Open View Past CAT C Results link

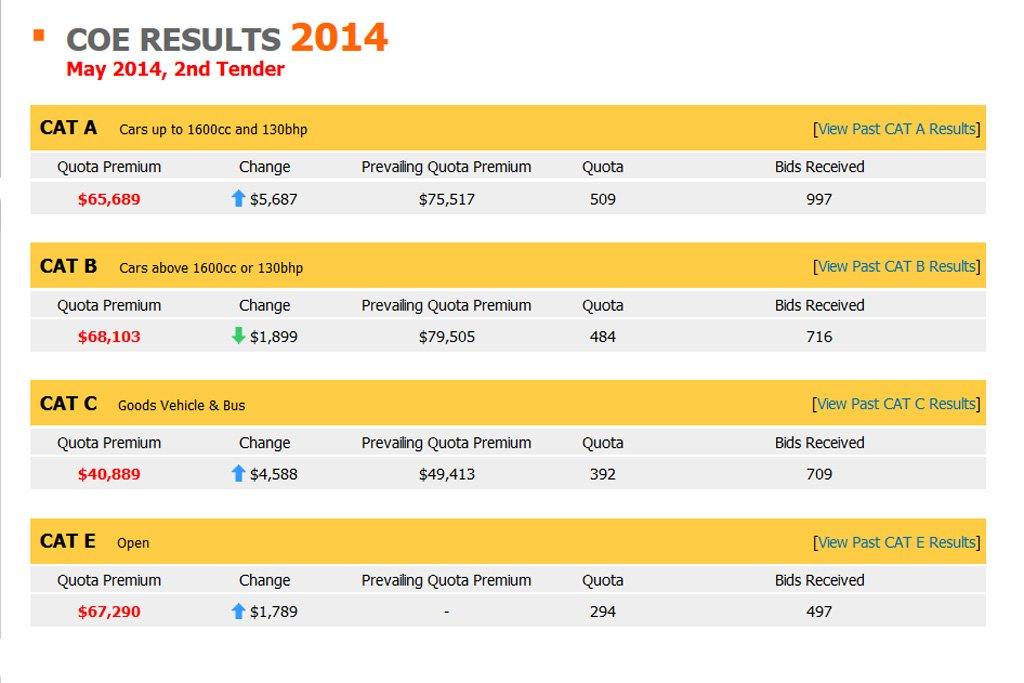(897, 404)
